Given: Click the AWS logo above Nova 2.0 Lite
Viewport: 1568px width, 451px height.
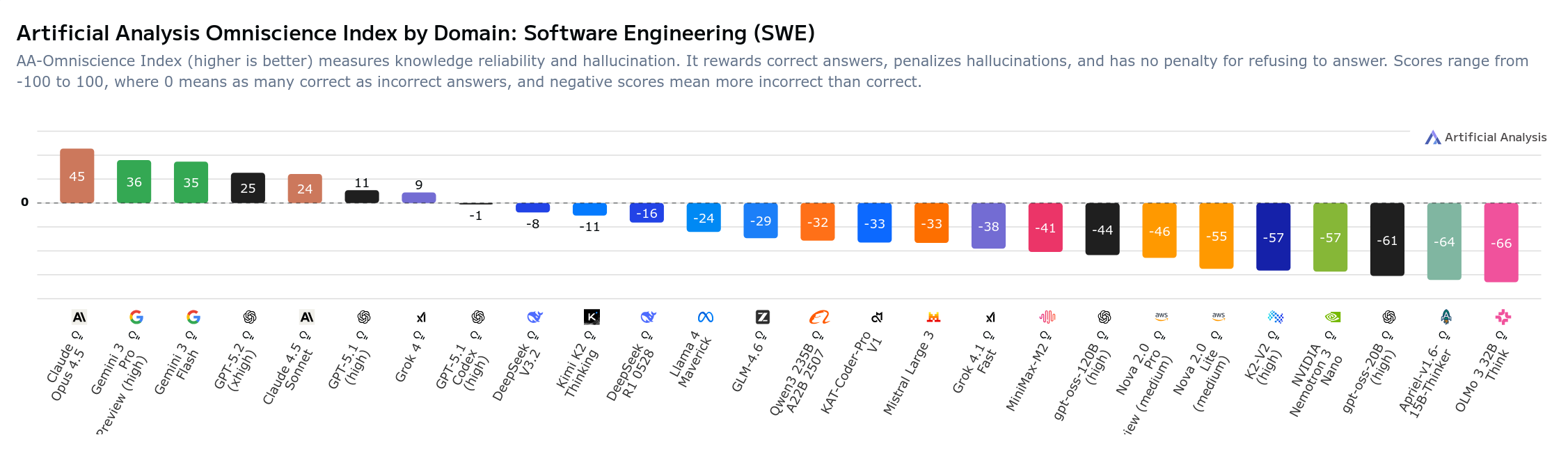Looking at the screenshot, I should pyautogui.click(x=1218, y=316).
